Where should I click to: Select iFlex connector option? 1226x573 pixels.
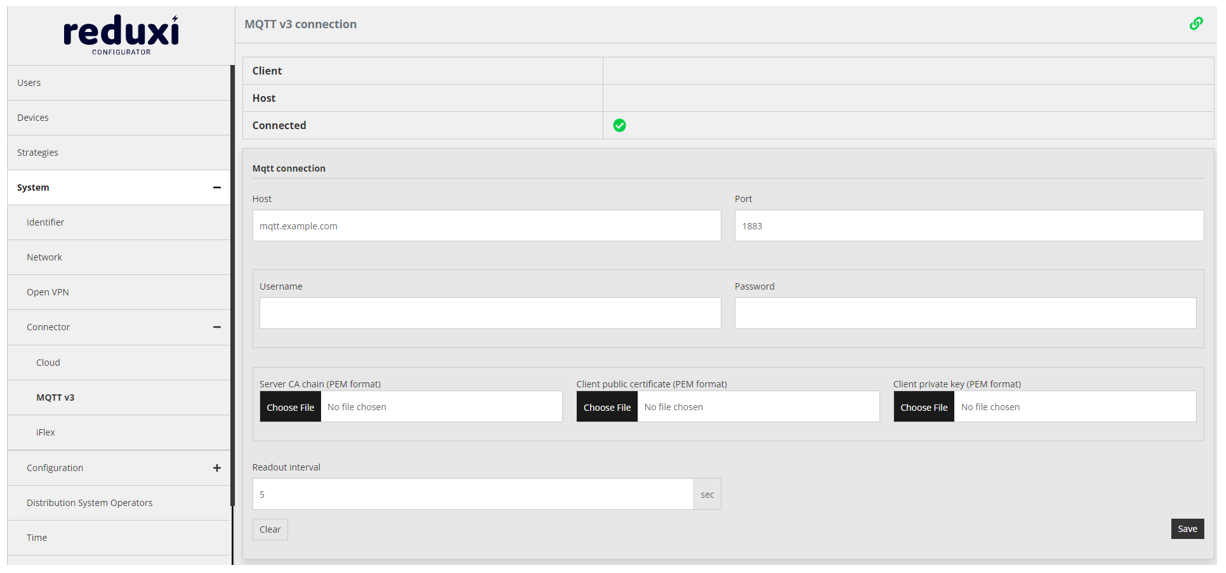tap(46, 432)
